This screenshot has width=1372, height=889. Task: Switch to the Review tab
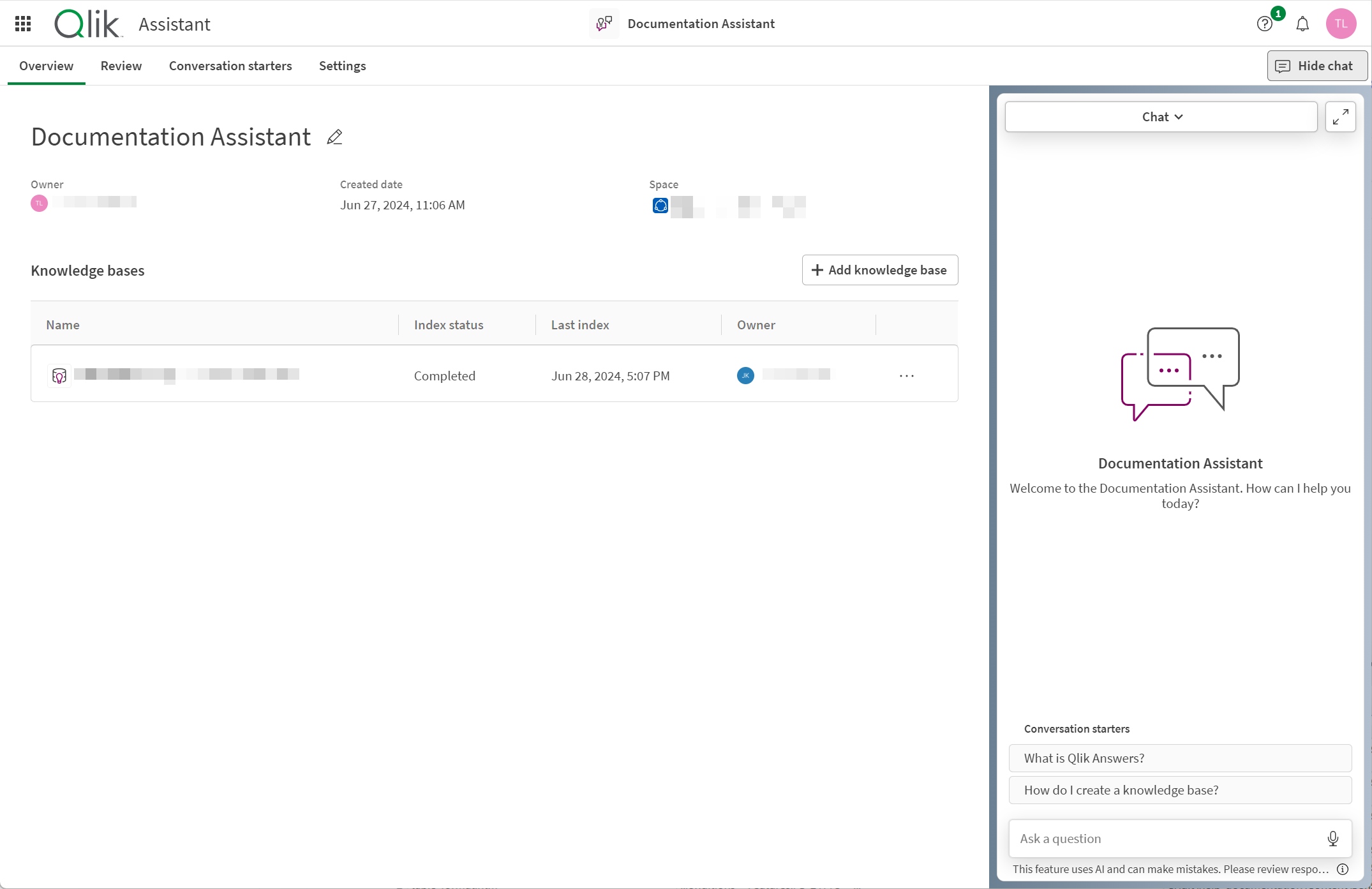pyautogui.click(x=121, y=66)
